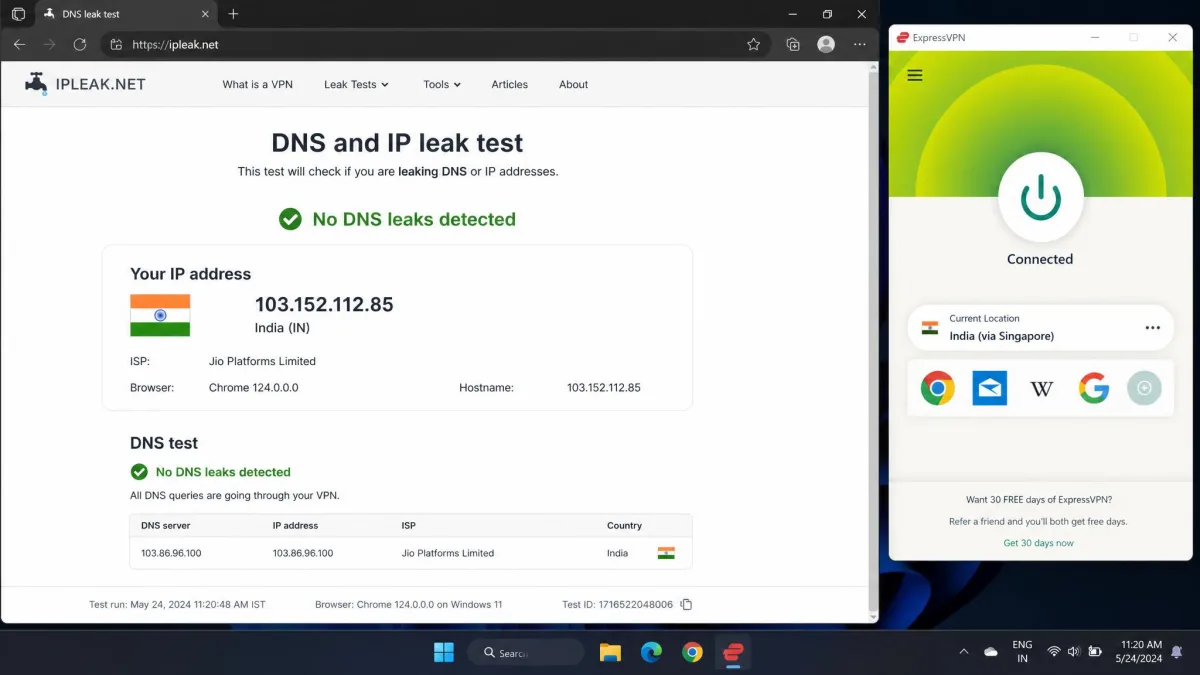Open browser Collections icon
The height and width of the screenshot is (675, 1200).
[x=793, y=44]
